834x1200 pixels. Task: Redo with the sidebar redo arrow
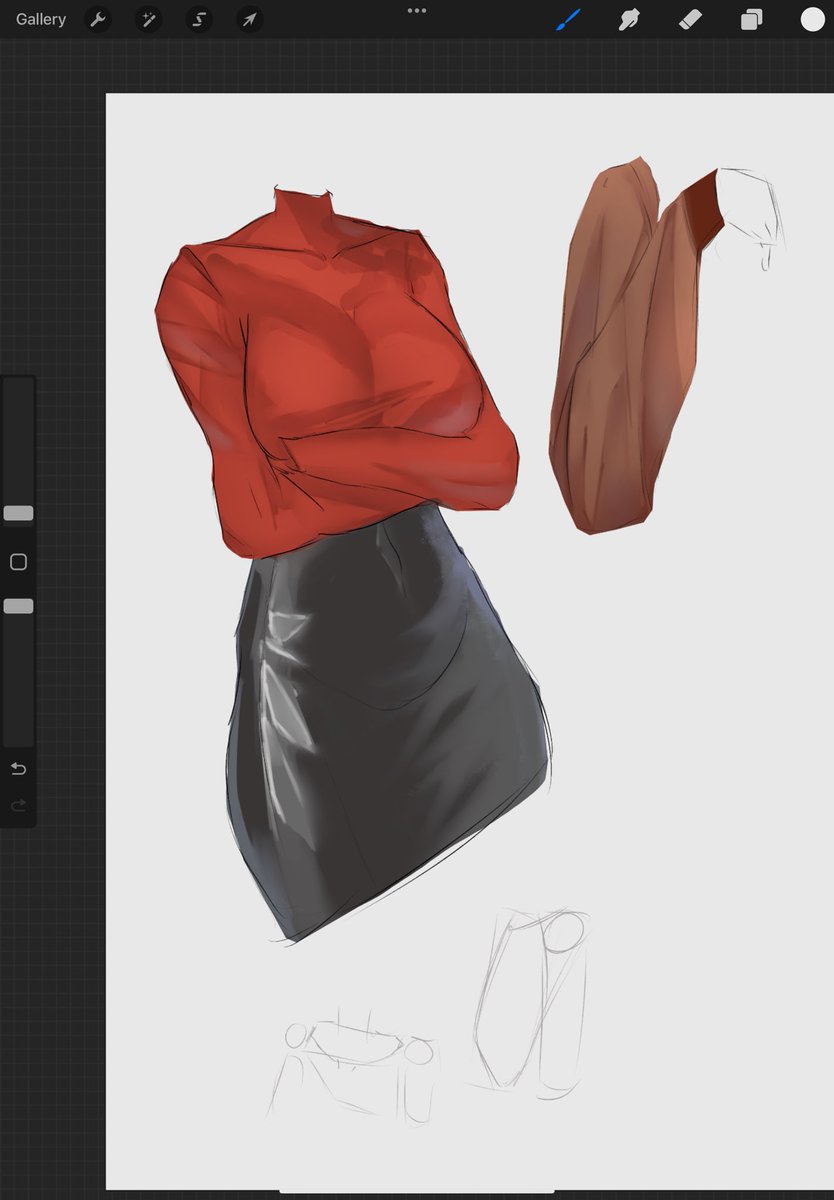[18, 806]
